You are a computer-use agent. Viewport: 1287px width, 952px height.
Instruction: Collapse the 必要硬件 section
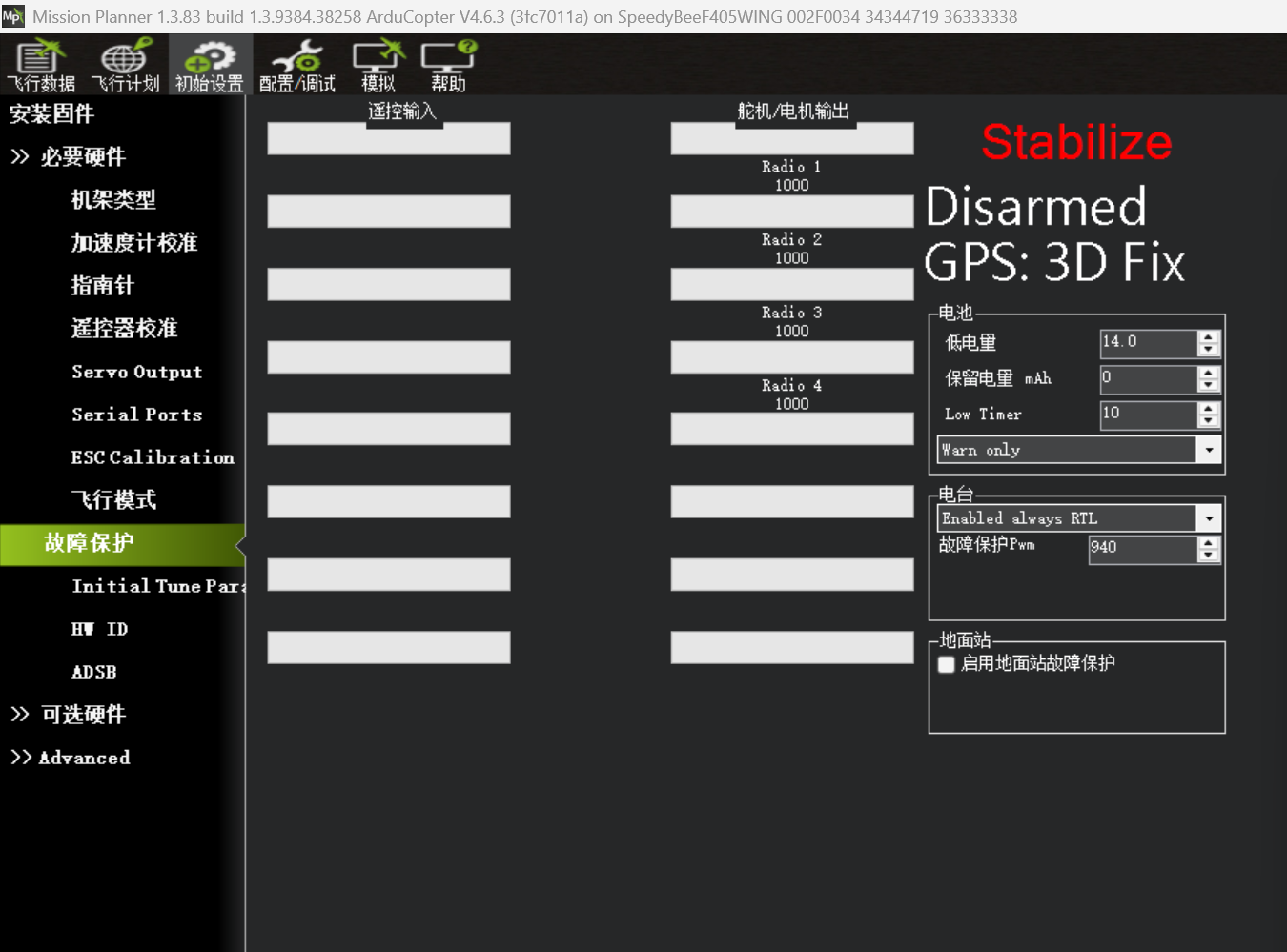pyautogui.click(x=68, y=156)
